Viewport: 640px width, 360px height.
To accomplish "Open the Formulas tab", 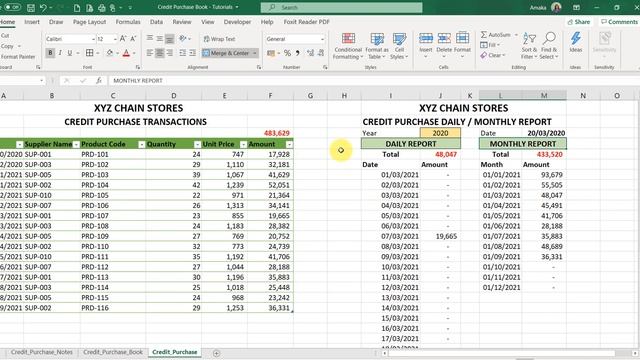I will coord(128,22).
